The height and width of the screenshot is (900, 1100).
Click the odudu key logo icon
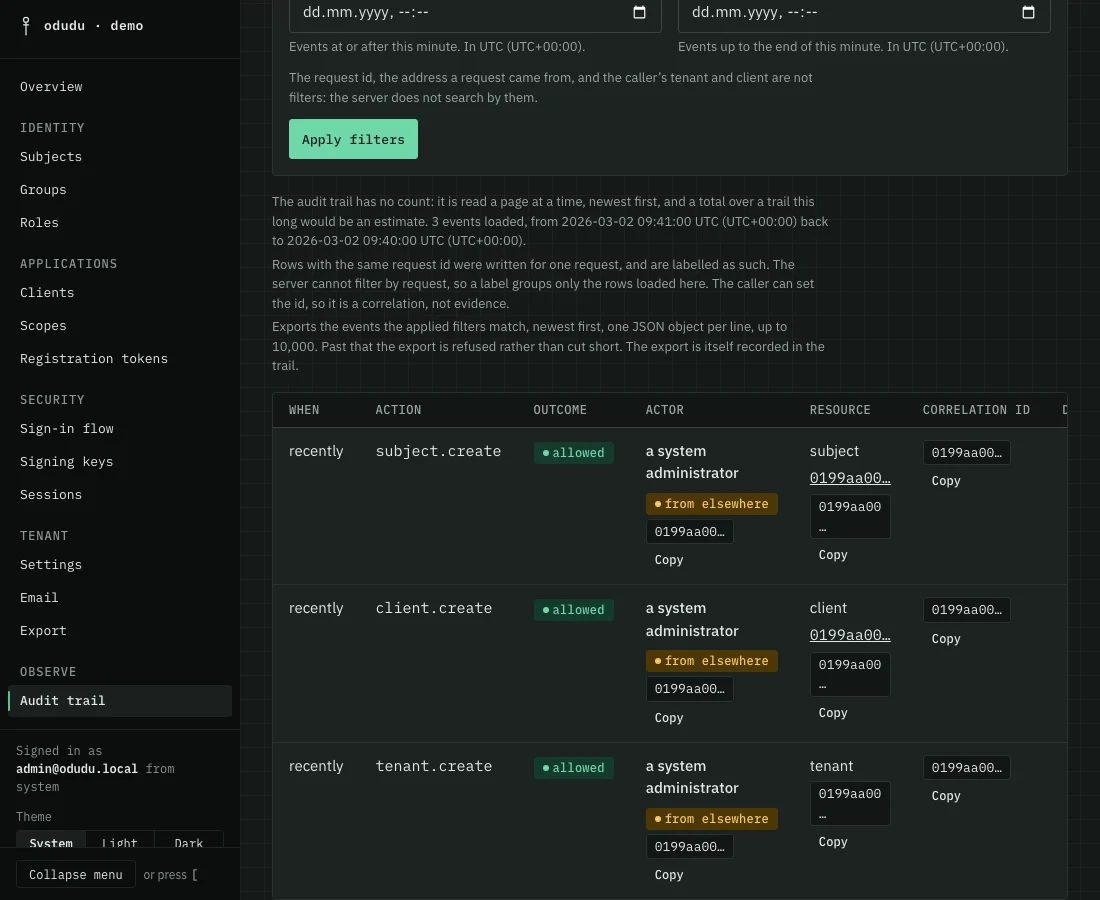[26, 26]
